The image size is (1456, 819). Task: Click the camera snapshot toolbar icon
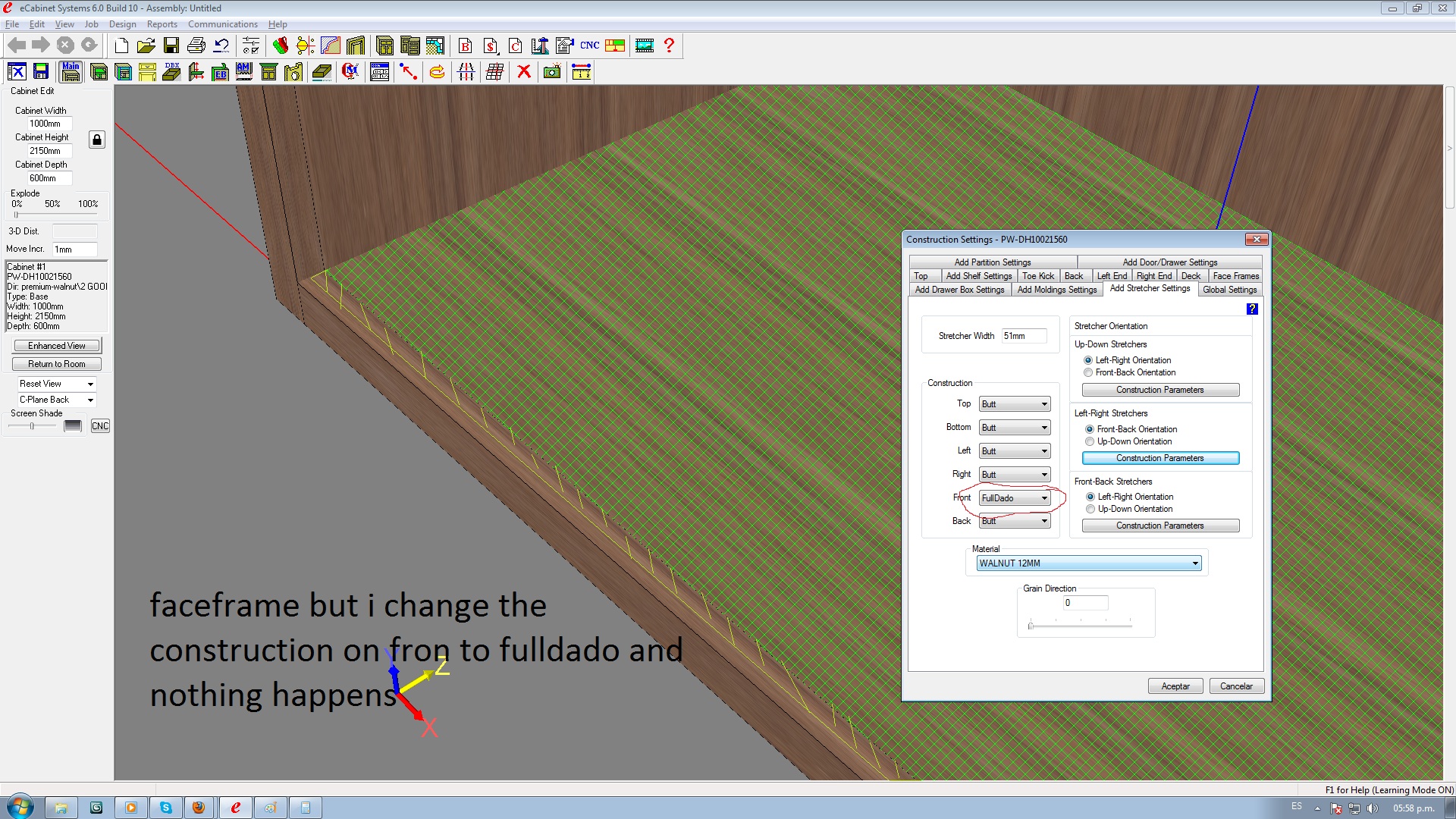[x=552, y=72]
